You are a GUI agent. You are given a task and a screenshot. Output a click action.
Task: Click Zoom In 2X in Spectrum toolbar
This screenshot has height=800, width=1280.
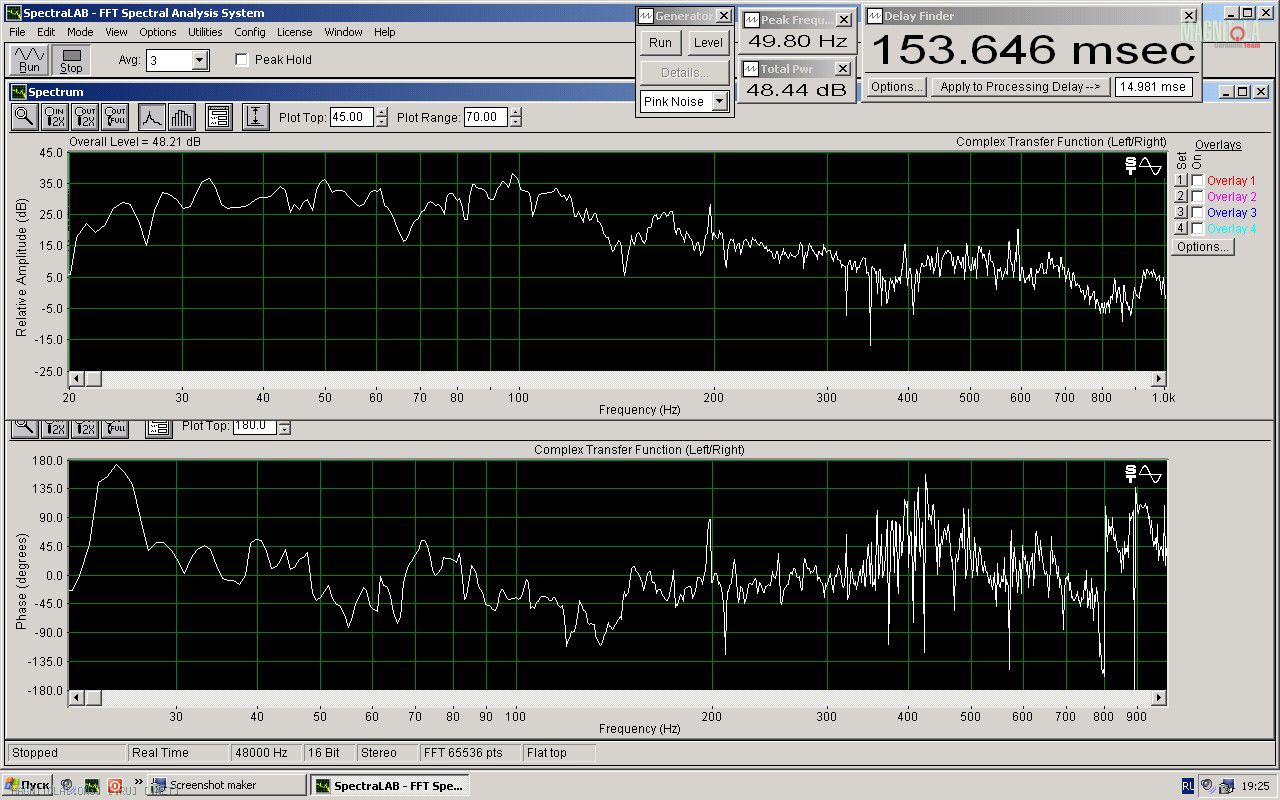[54, 117]
